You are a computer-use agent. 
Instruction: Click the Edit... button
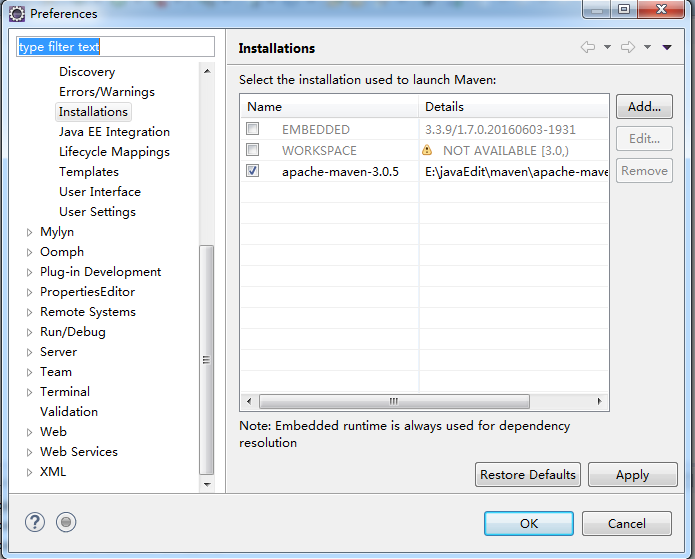[x=644, y=138]
